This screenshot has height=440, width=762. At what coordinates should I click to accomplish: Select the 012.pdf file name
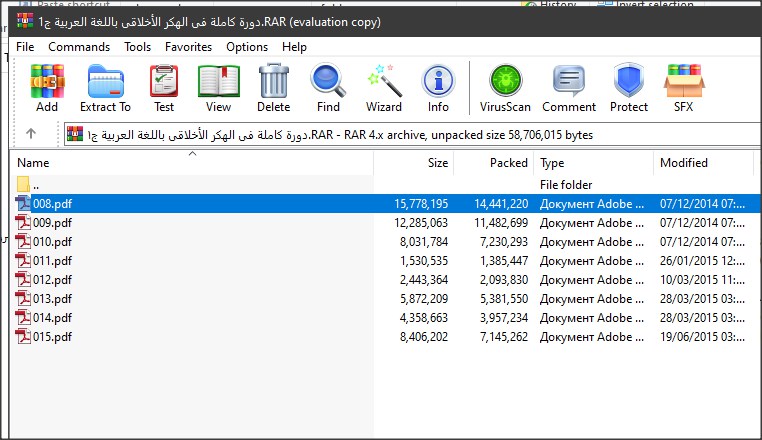pyautogui.click(x=52, y=280)
